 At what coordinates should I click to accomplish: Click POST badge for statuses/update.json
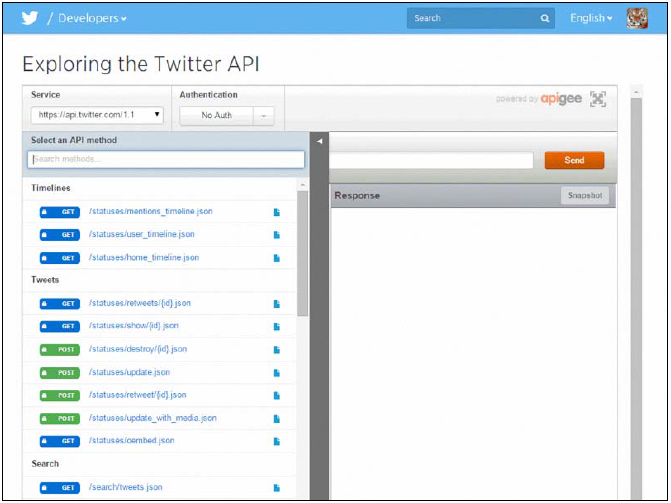point(59,373)
